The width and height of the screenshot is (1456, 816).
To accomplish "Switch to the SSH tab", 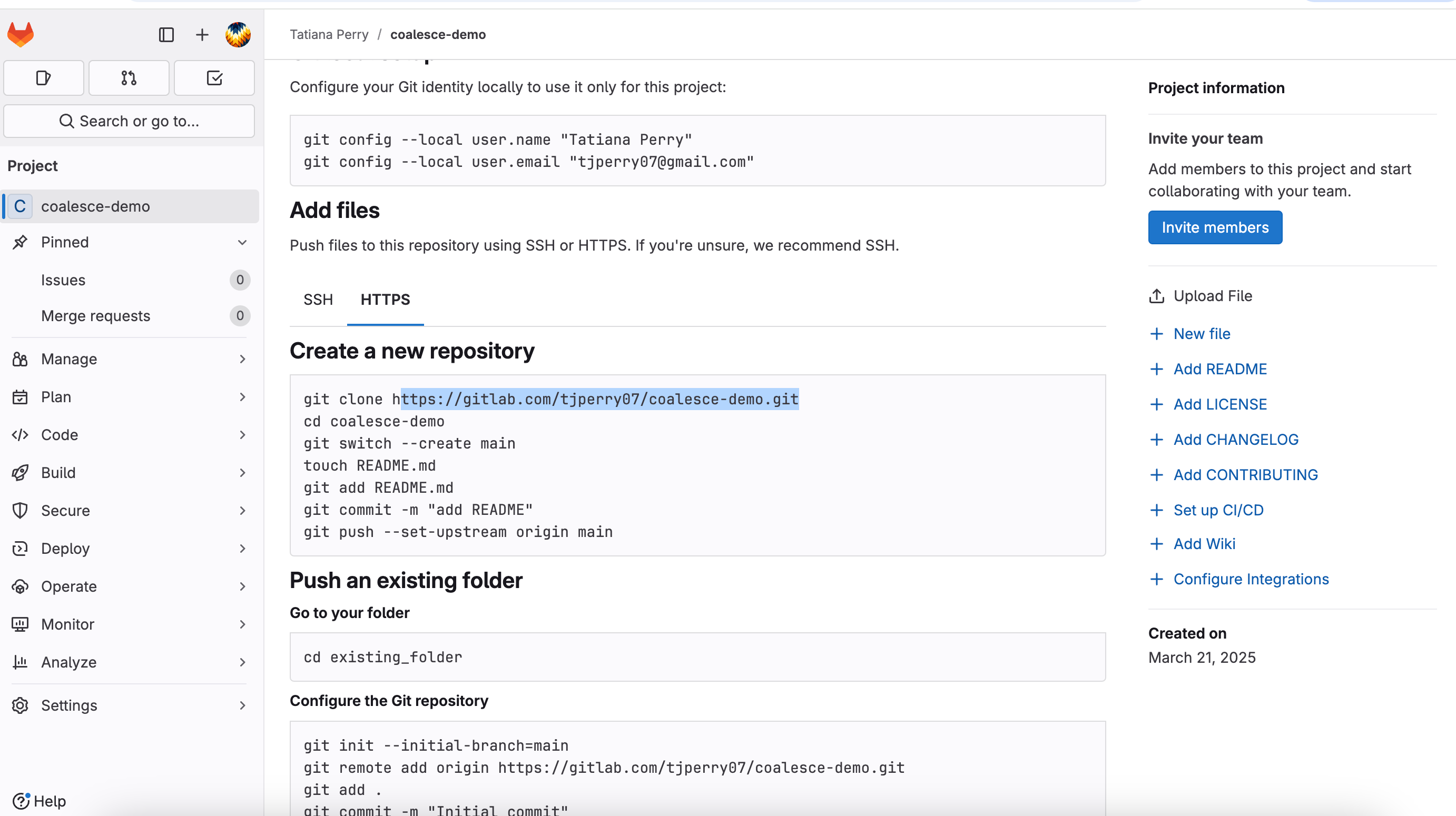I will tap(318, 300).
